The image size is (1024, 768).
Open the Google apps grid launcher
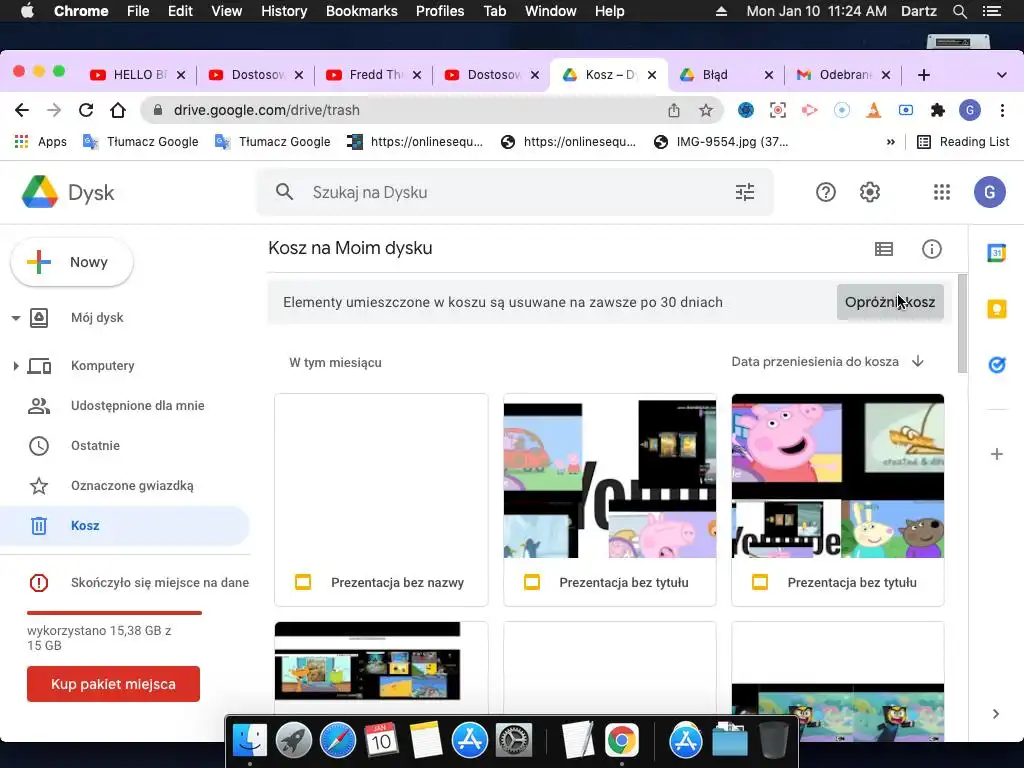tap(942, 192)
